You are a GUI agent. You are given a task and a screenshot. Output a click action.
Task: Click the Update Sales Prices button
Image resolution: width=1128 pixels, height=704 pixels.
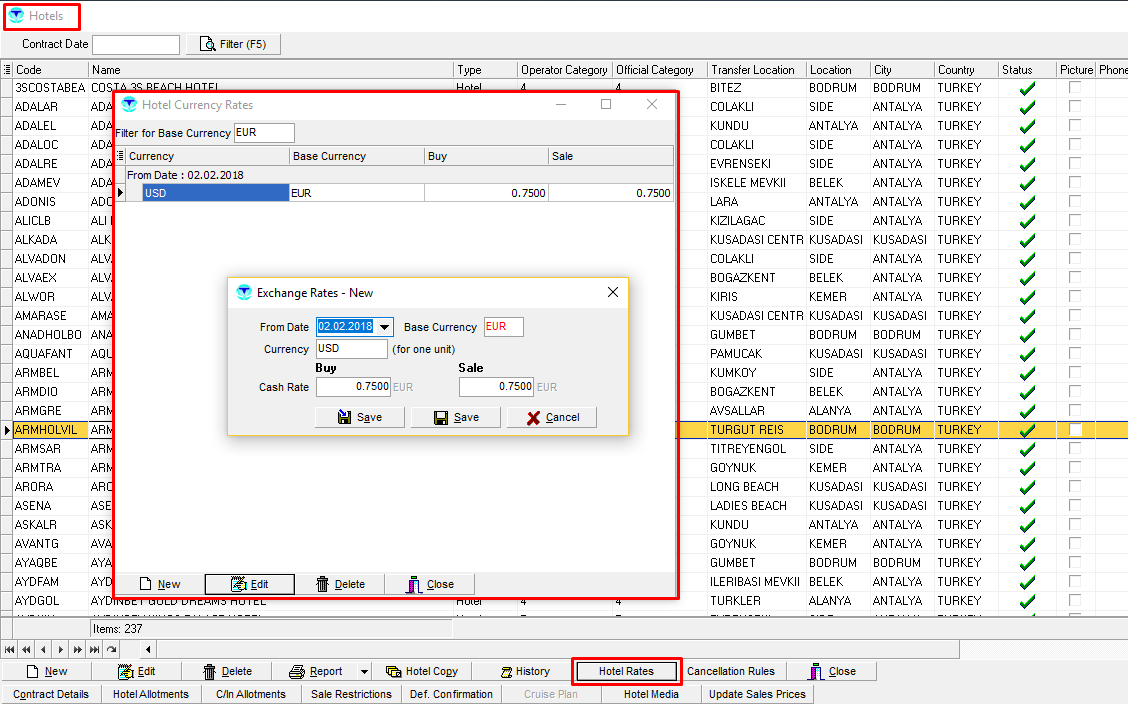click(757, 694)
